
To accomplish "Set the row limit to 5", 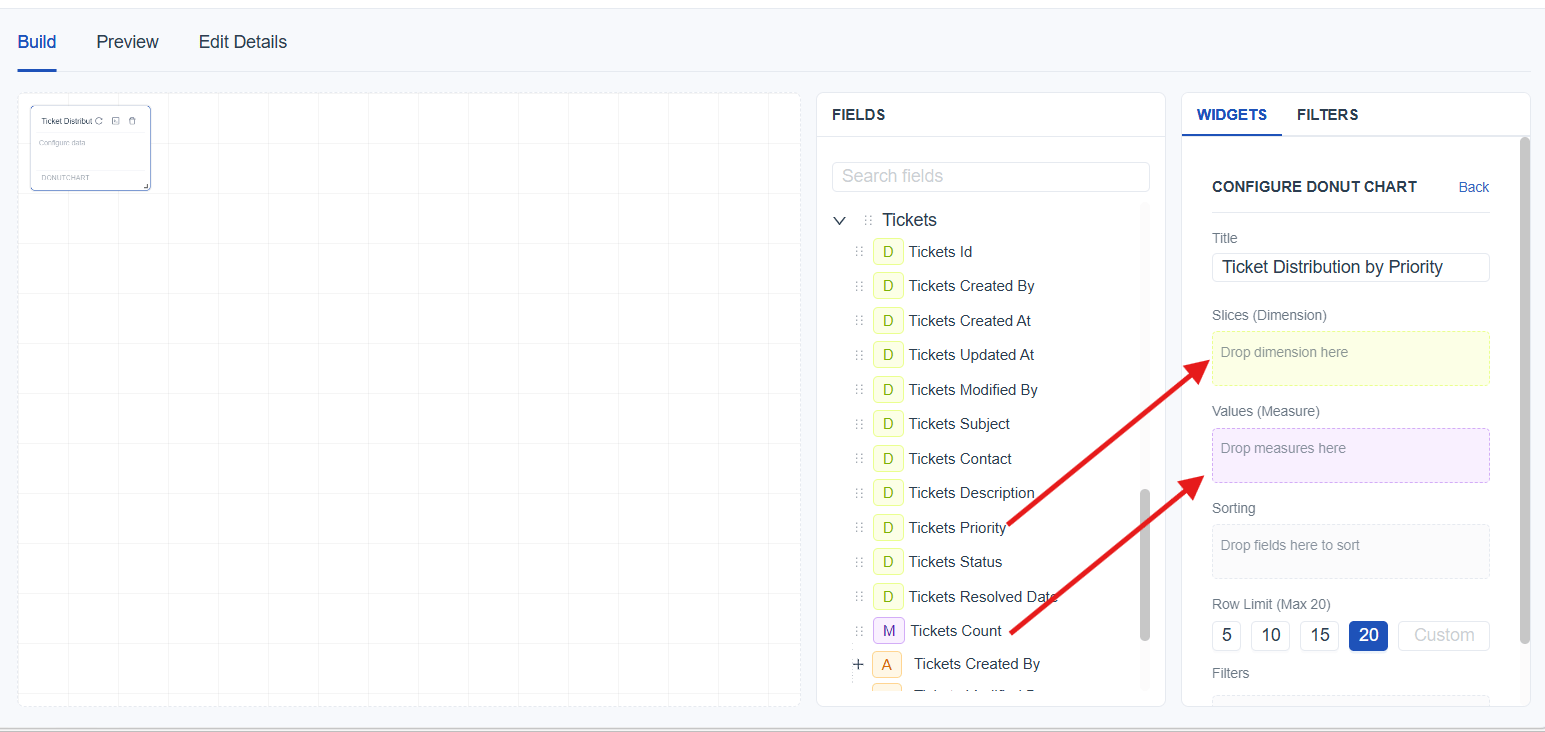I will pyautogui.click(x=1226, y=636).
